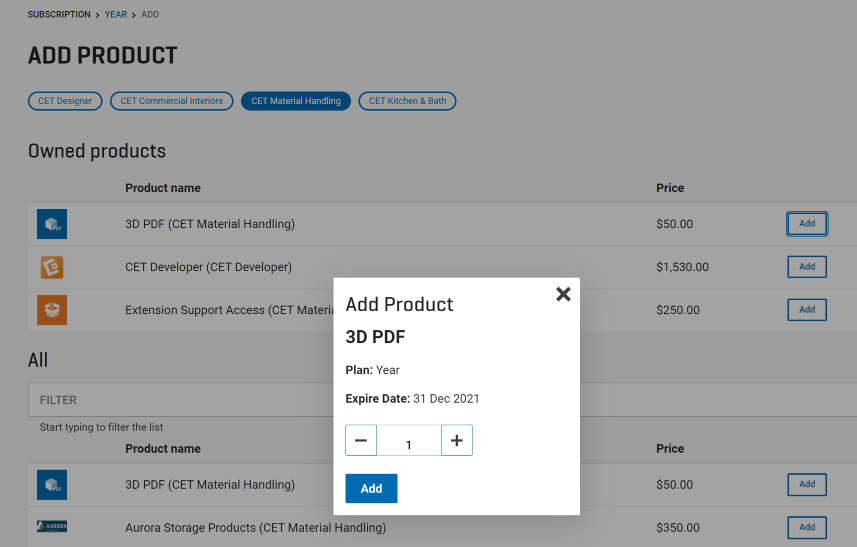Click the Extension Support Access box icon
Screen dimensions: 857x547
click(x=52, y=310)
